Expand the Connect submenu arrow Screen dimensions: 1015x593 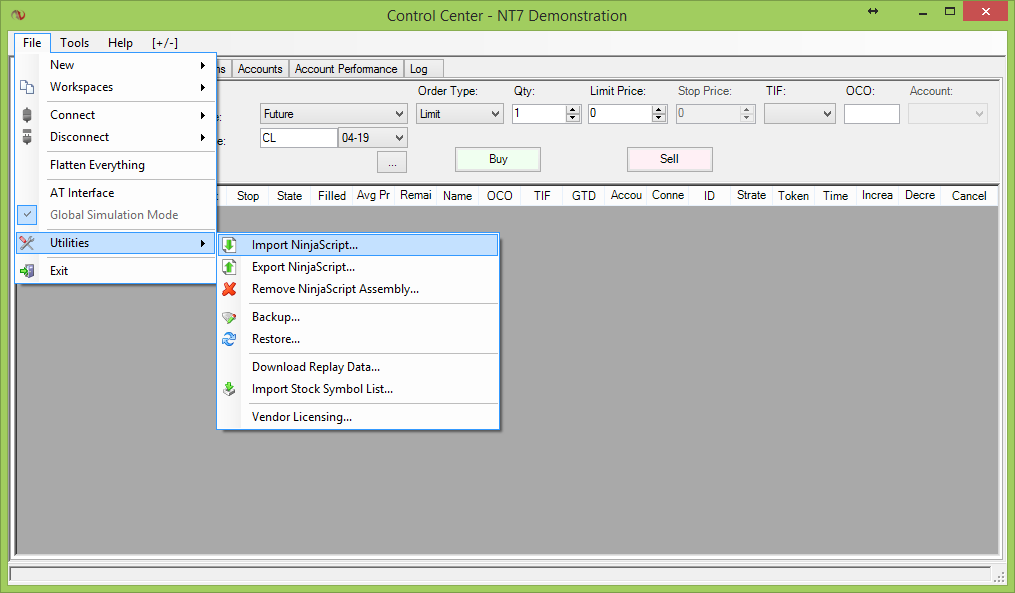pos(203,115)
